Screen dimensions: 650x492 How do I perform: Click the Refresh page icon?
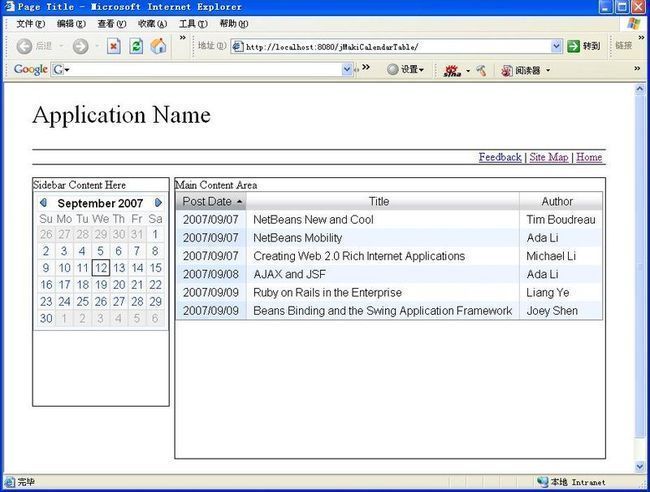[x=136, y=46]
